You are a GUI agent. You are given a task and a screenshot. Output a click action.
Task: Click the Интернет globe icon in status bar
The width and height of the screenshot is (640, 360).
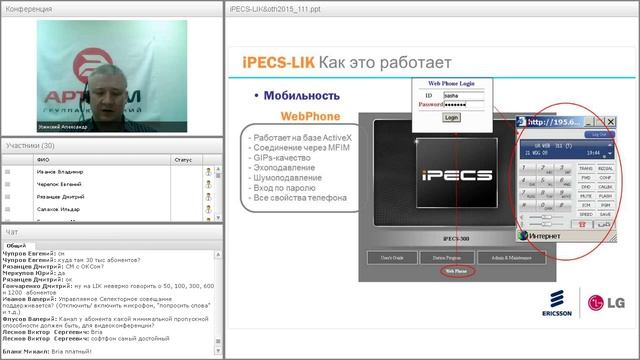pos(522,236)
